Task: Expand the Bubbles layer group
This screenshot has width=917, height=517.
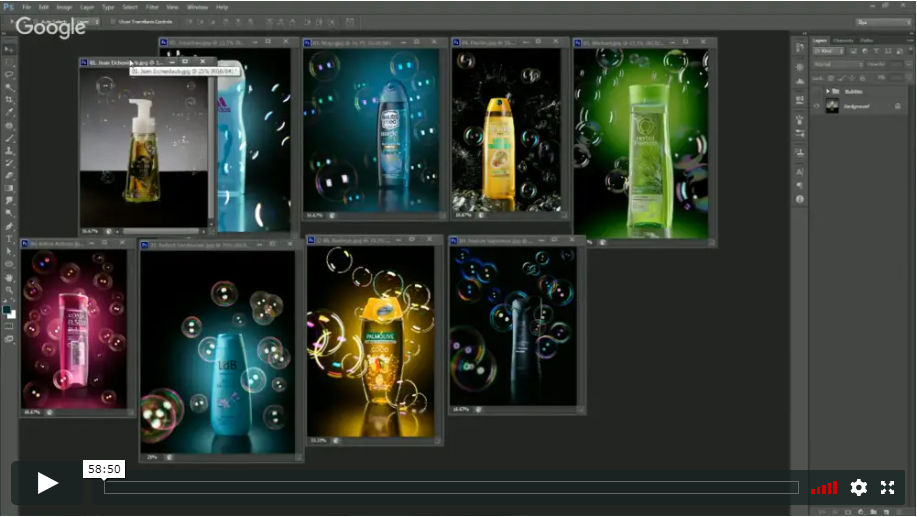Action: tap(828, 91)
